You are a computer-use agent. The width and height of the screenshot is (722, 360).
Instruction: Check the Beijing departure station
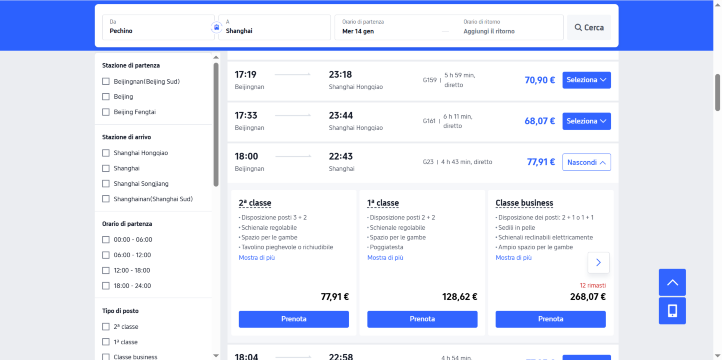point(105,97)
